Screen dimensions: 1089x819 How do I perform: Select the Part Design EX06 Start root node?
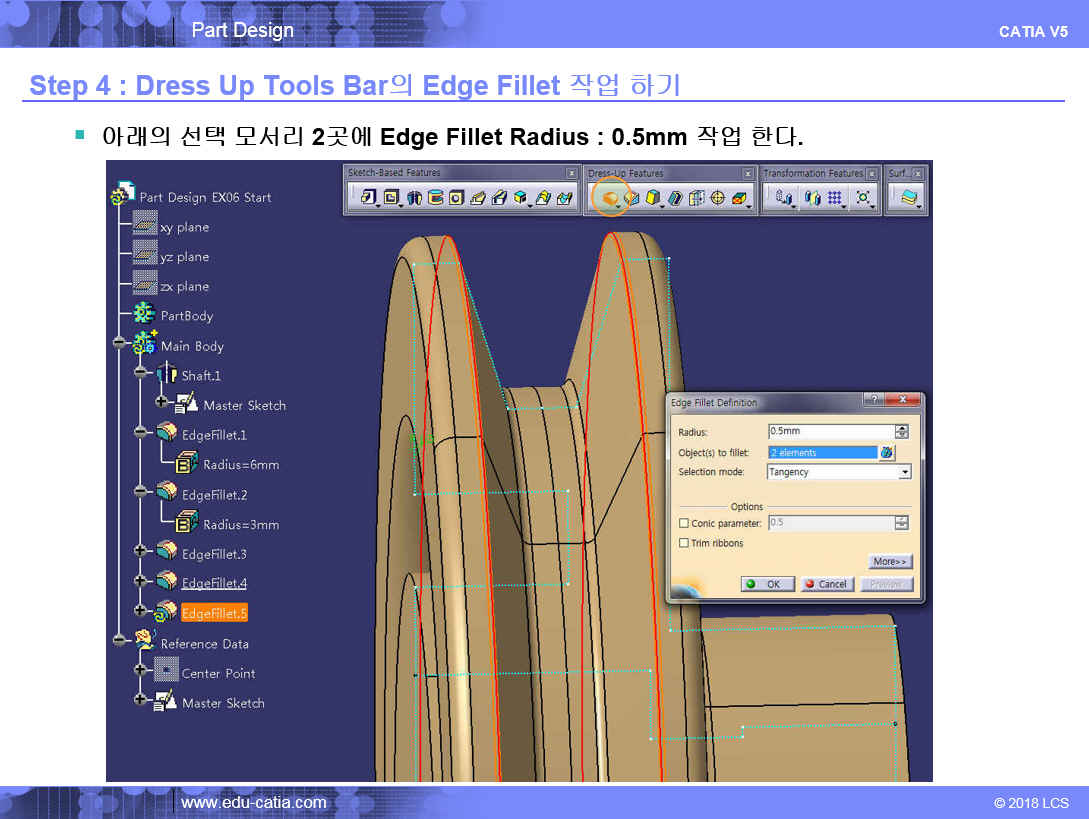coord(205,197)
